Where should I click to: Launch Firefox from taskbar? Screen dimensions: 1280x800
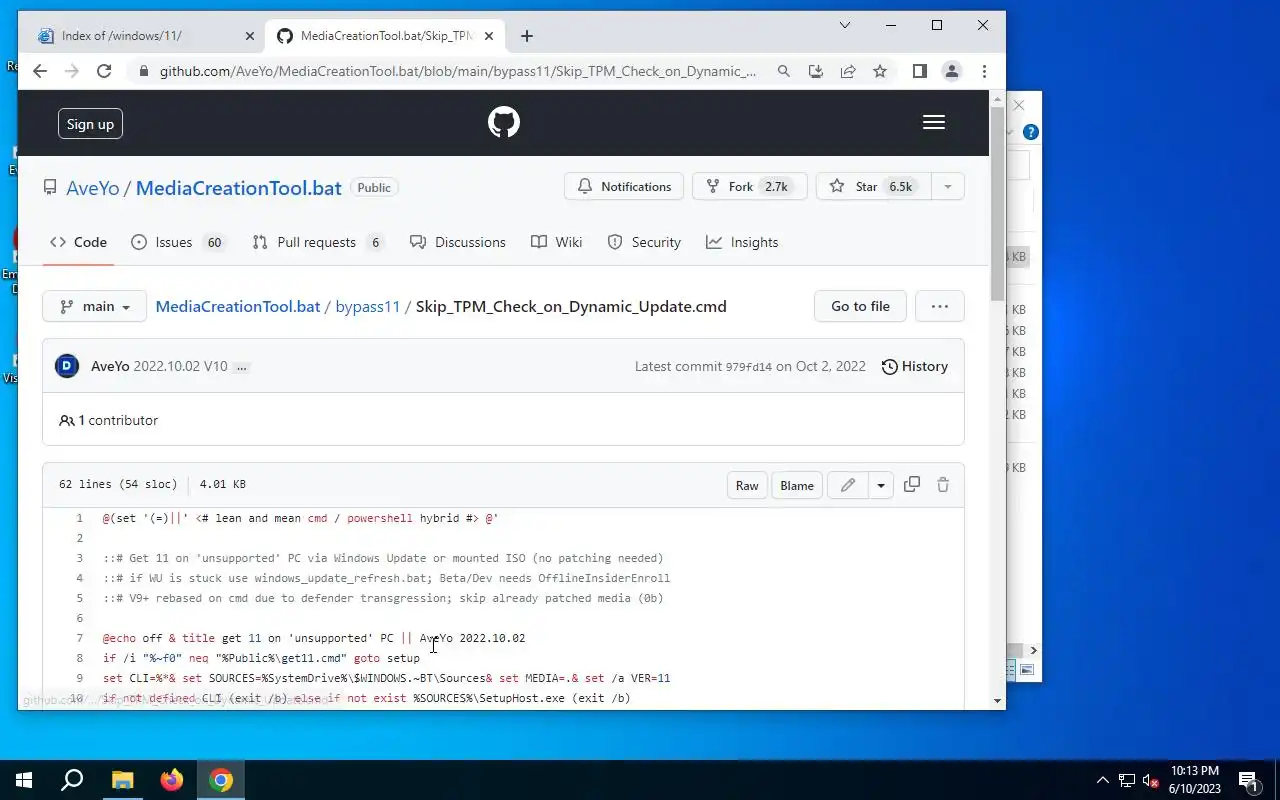172,780
